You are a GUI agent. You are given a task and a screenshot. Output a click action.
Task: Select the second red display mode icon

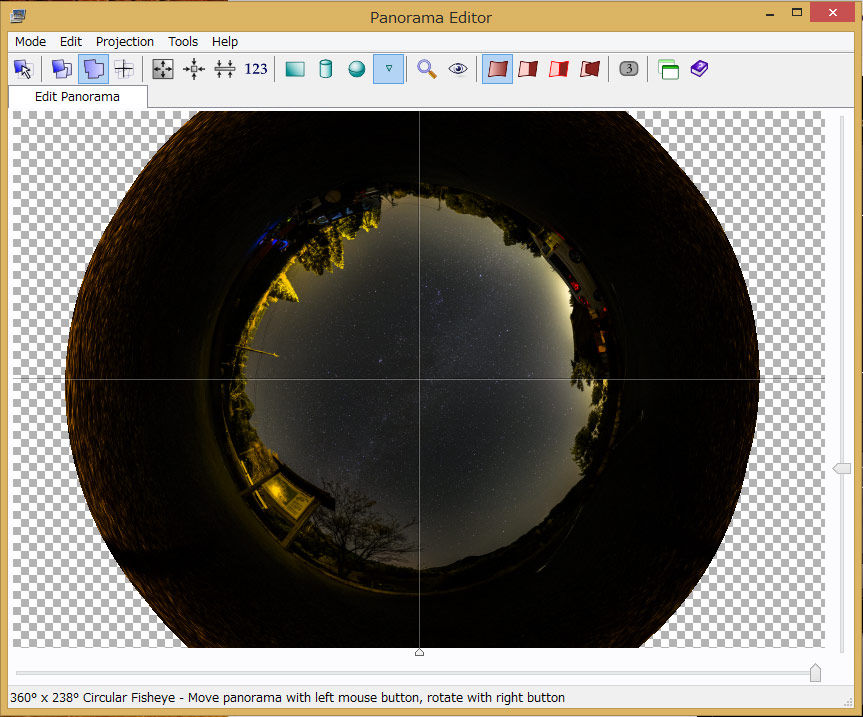[528, 69]
